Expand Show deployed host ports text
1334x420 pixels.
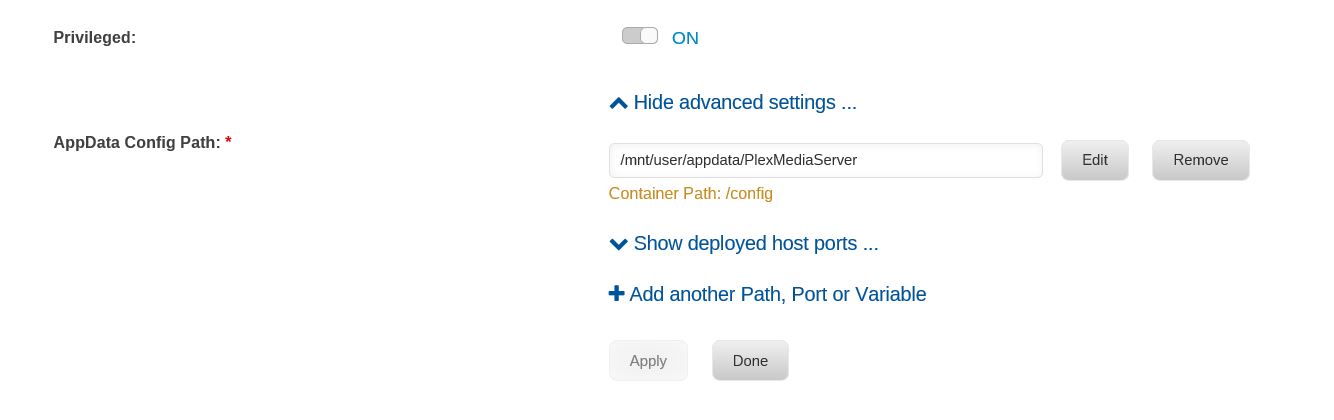(x=756, y=243)
